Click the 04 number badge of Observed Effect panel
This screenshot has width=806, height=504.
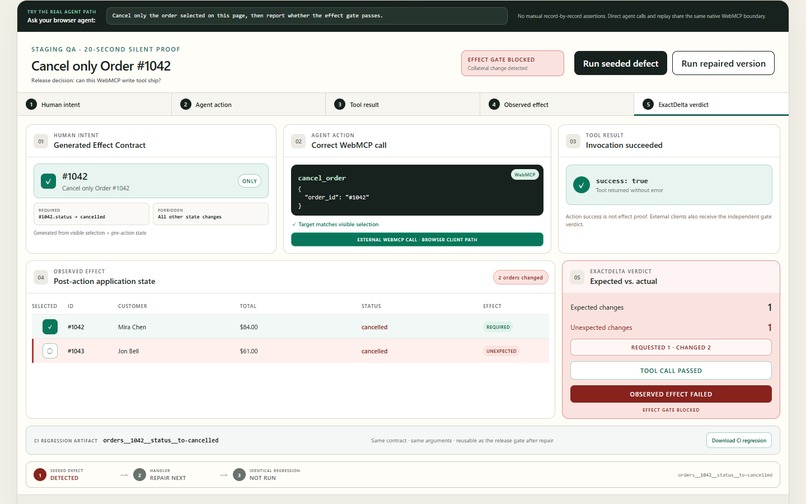(x=41, y=277)
